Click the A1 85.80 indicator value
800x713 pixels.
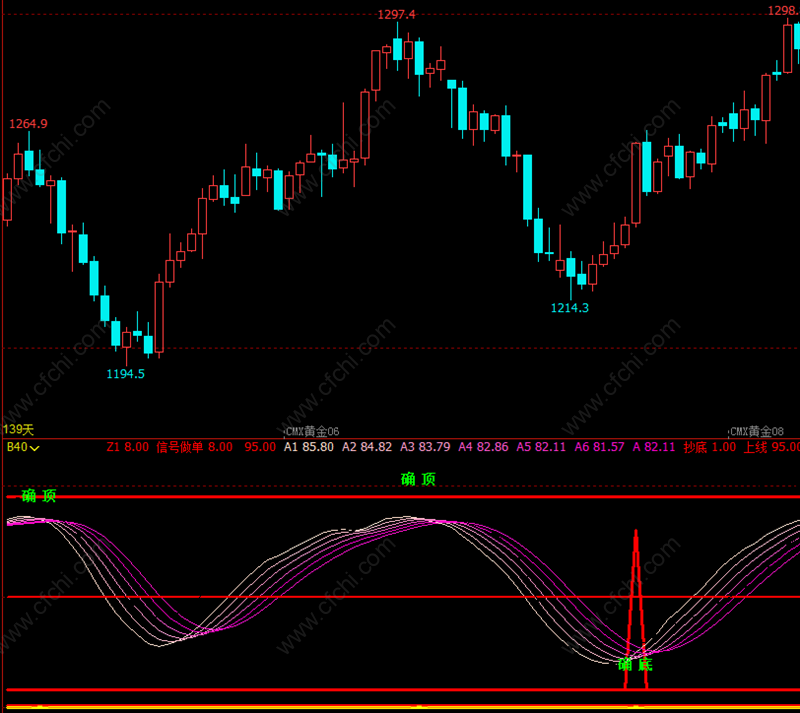click(x=309, y=447)
